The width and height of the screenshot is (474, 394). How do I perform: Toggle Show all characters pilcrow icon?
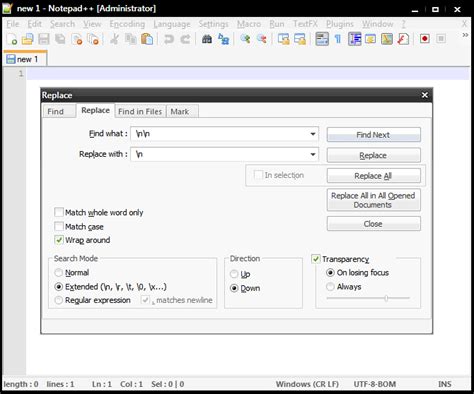[338, 39]
